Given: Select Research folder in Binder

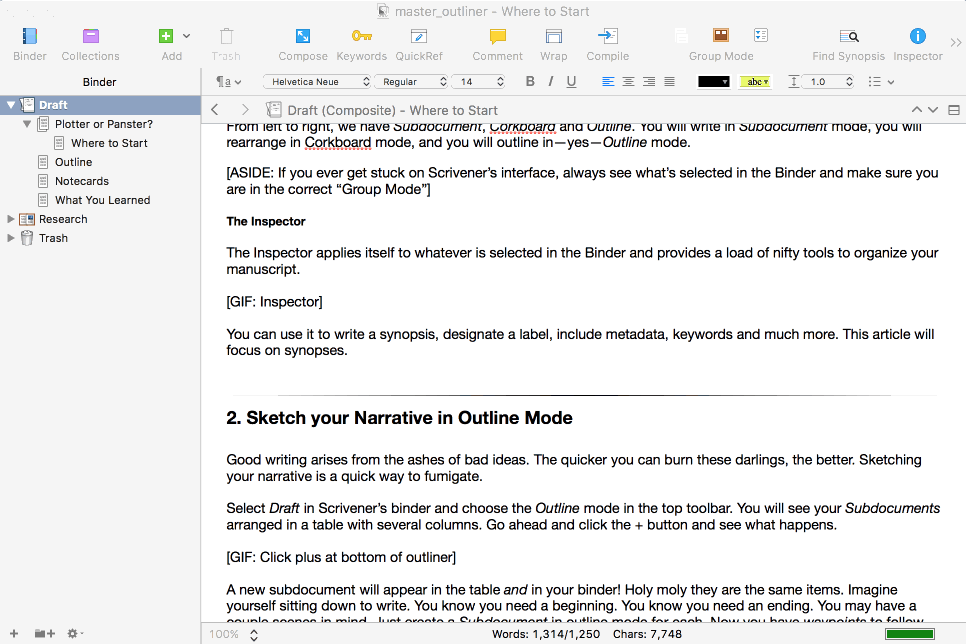Looking at the screenshot, I should tap(63, 219).
